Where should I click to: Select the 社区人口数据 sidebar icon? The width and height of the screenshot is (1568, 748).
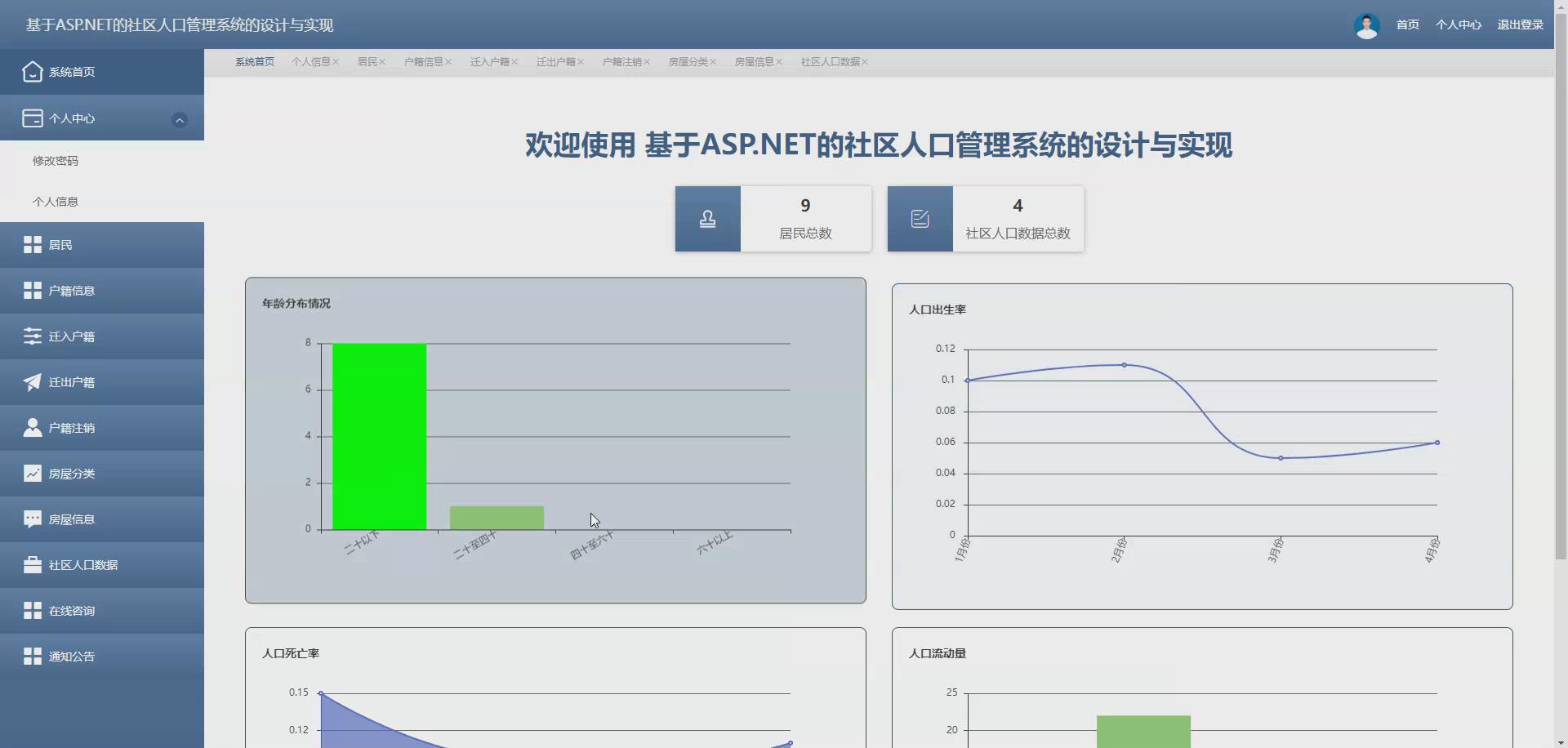click(x=32, y=564)
